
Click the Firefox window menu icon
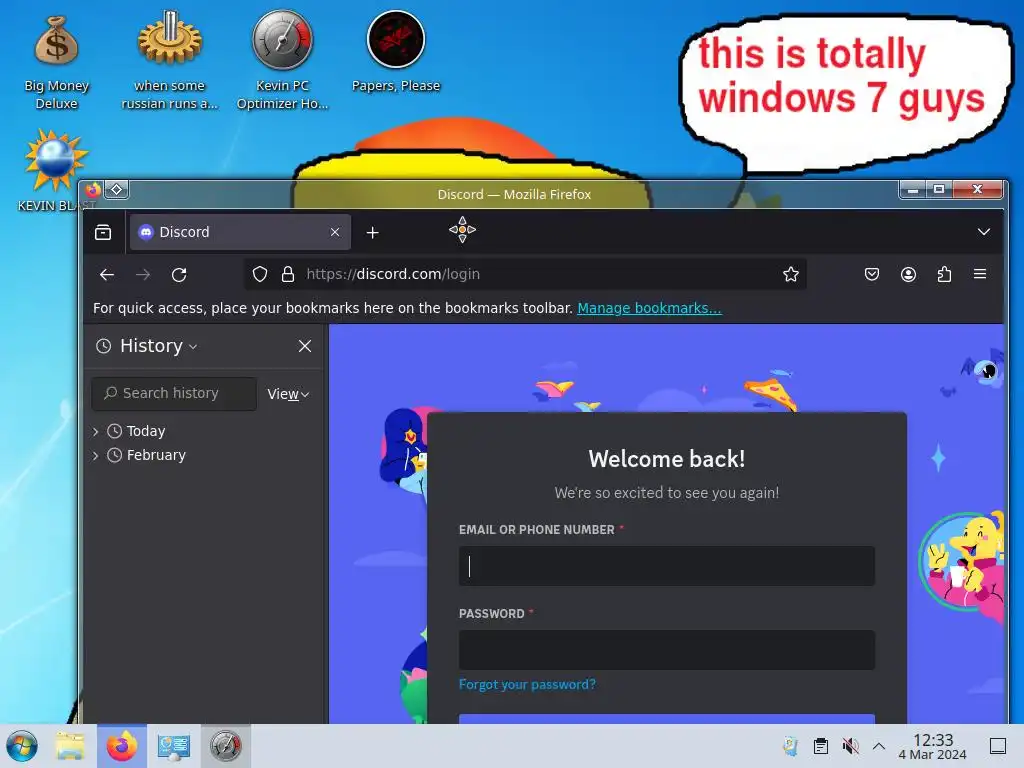coord(93,190)
